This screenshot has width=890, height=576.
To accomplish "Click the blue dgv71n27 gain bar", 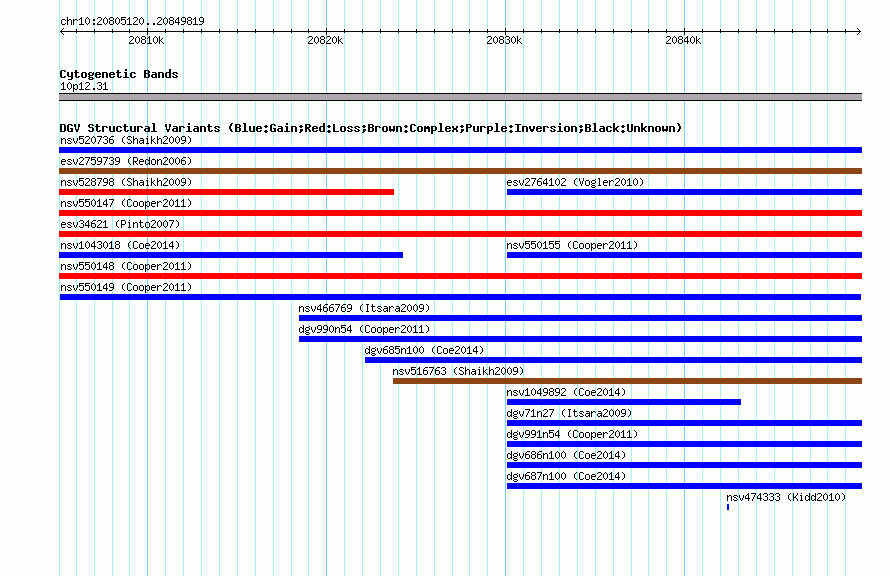I will tap(684, 423).
